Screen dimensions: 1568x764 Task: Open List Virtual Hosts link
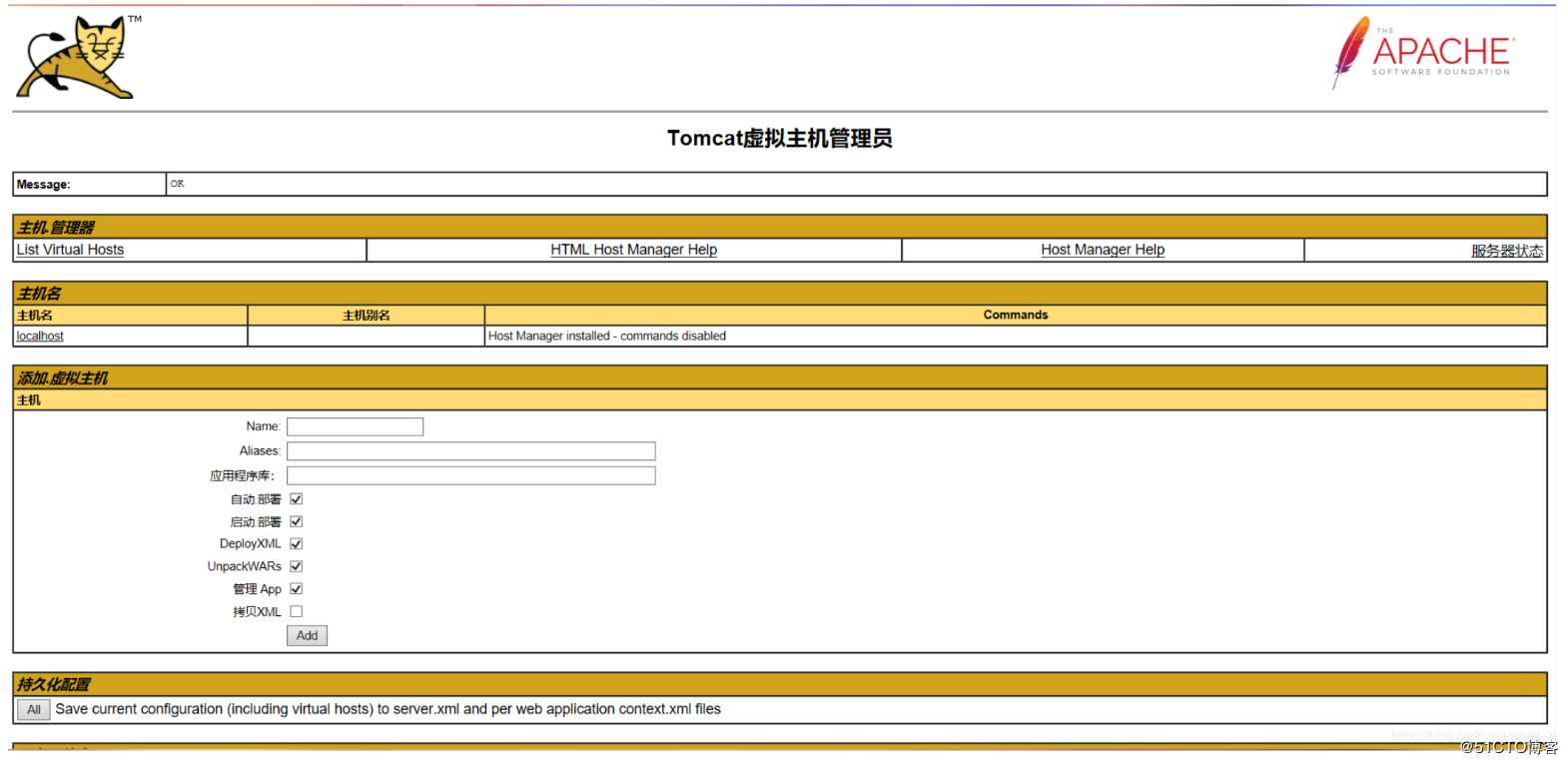70,250
